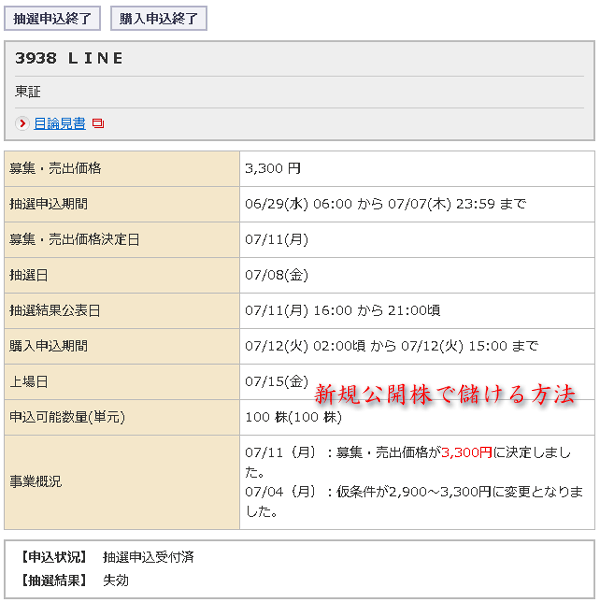Click the red 3,300円 price in the 事業概況 notes

click(x=466, y=453)
